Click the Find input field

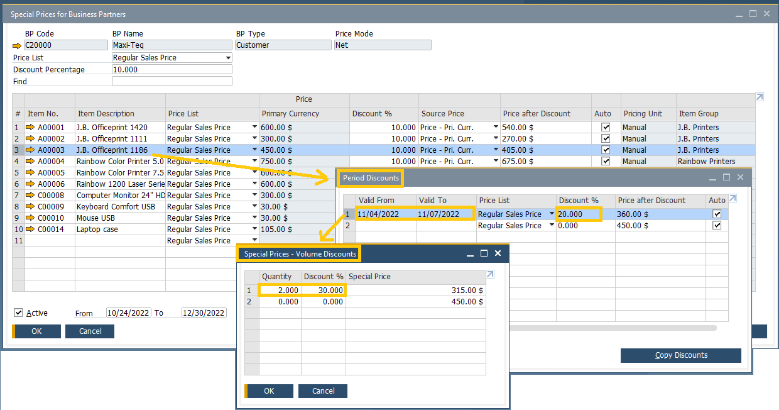pos(171,81)
